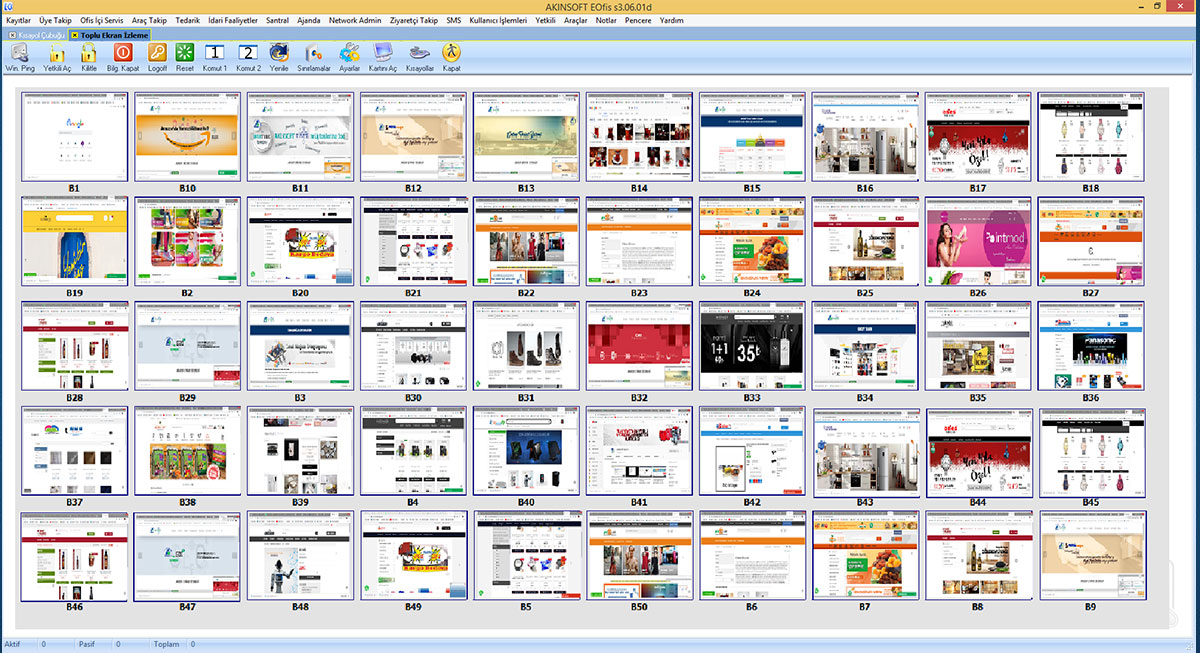Screen dimensions: 1200x653
Task: Select the Toplu Ekran İzleme tab
Action: pyautogui.click(x=110, y=33)
